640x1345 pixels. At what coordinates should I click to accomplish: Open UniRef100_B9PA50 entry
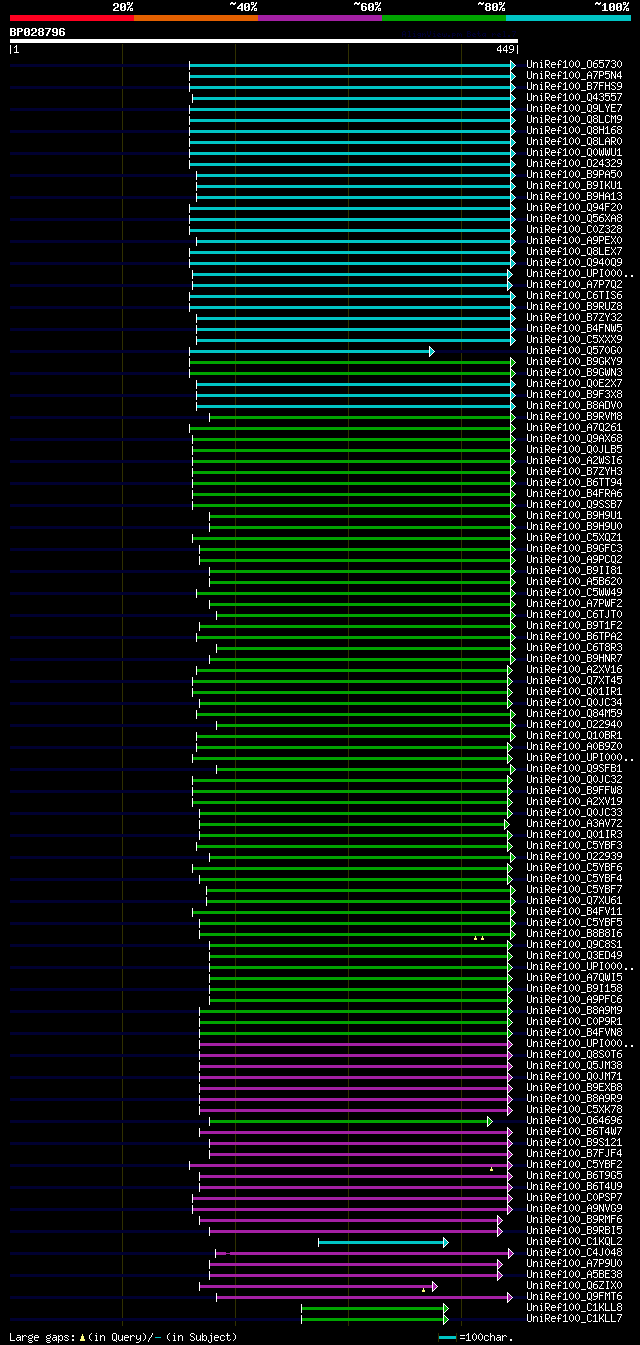(575, 174)
